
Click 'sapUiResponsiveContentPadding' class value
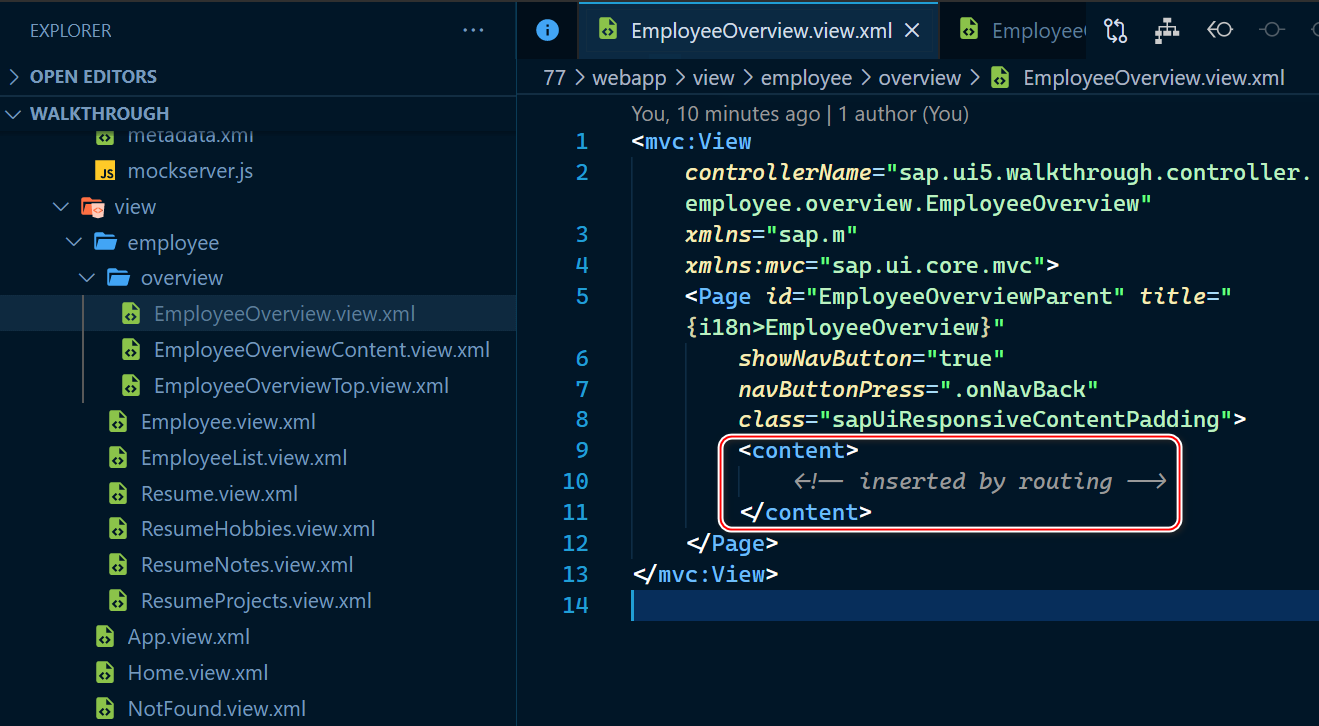(x=1026, y=420)
